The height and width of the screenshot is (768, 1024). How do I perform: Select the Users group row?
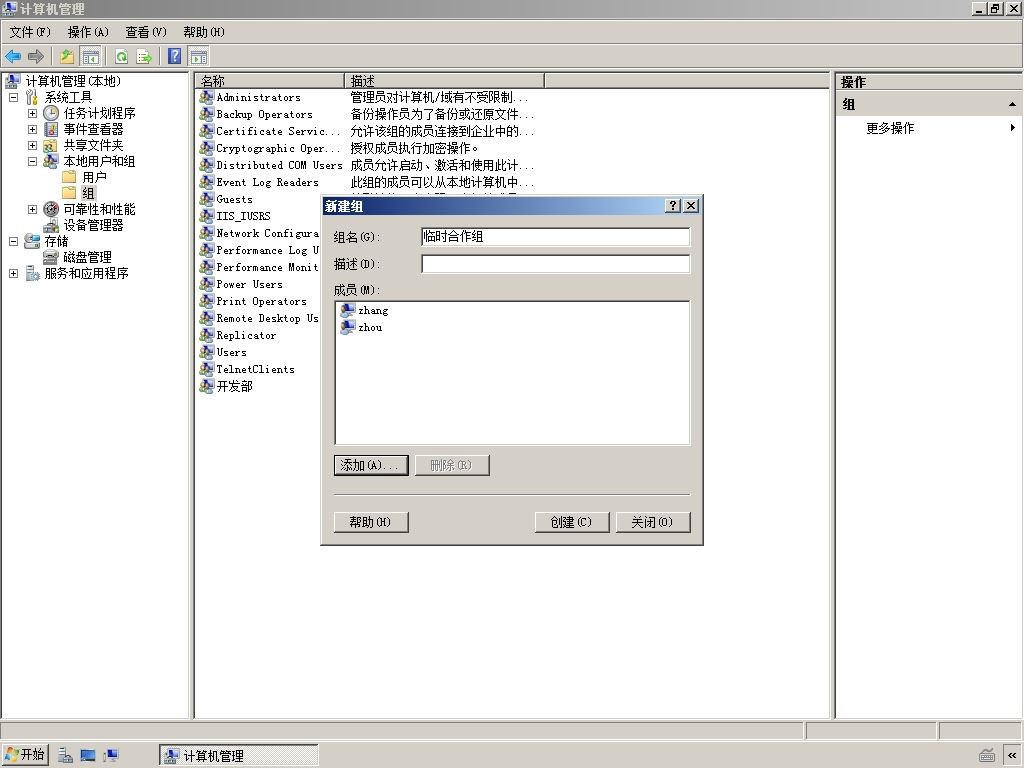click(232, 353)
